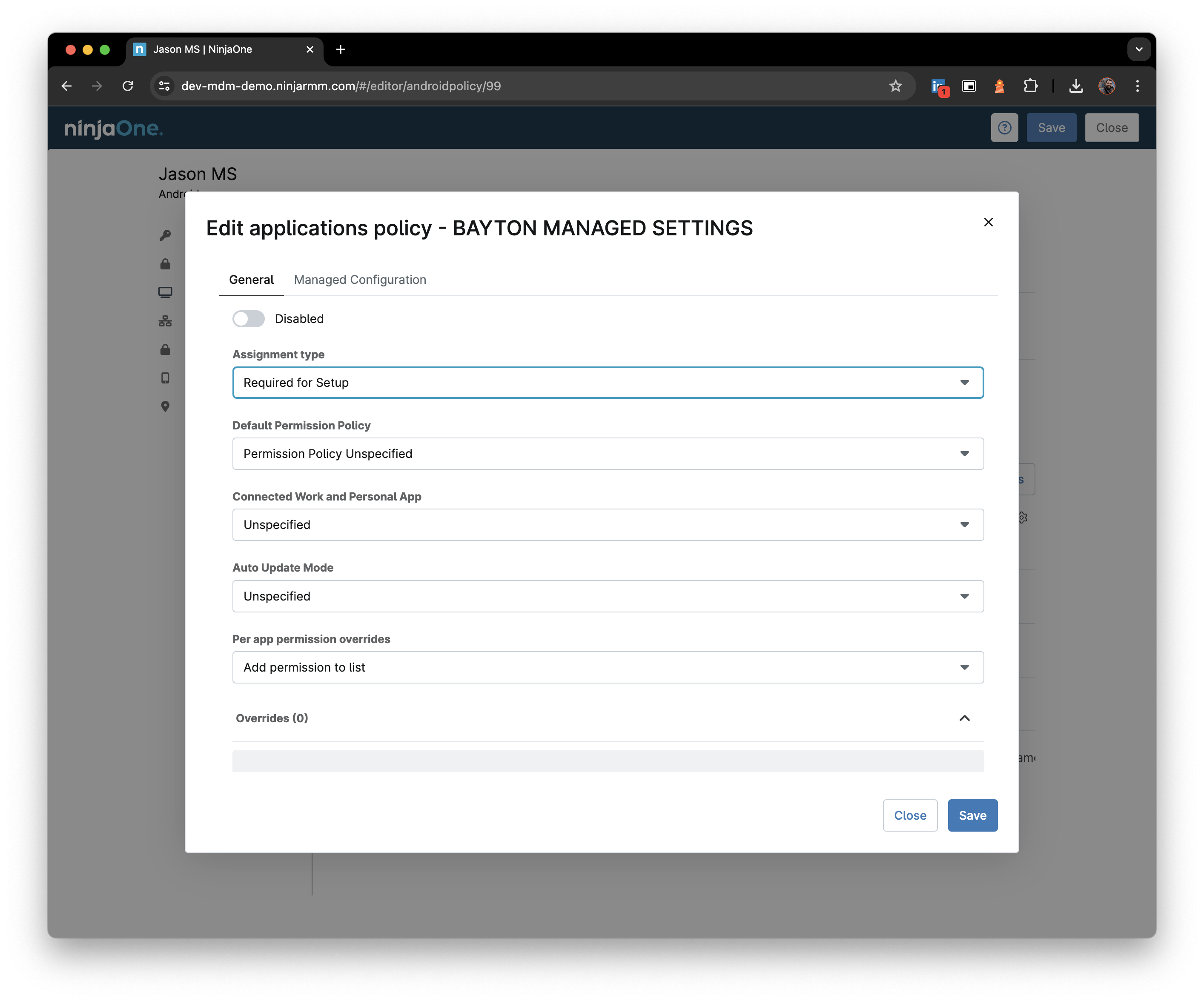Open the Default Permission Policy dropdown

pyautogui.click(x=607, y=453)
